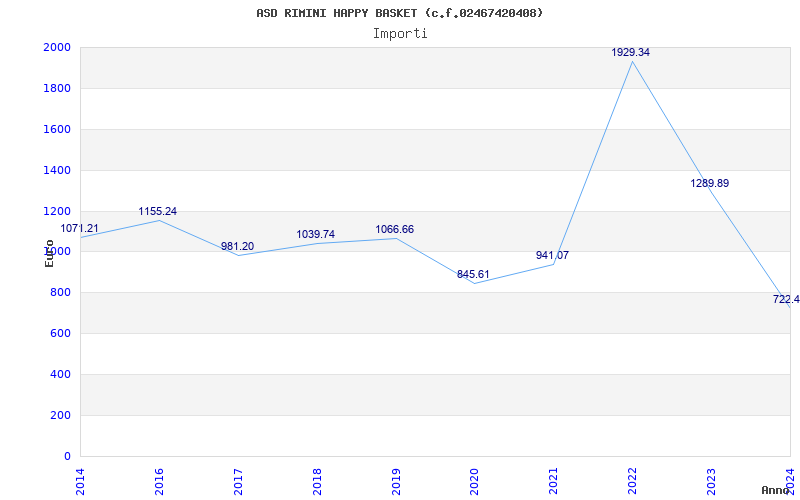Click the Euro axis label
Viewport: 800px width, 500px height.
pos(49,253)
